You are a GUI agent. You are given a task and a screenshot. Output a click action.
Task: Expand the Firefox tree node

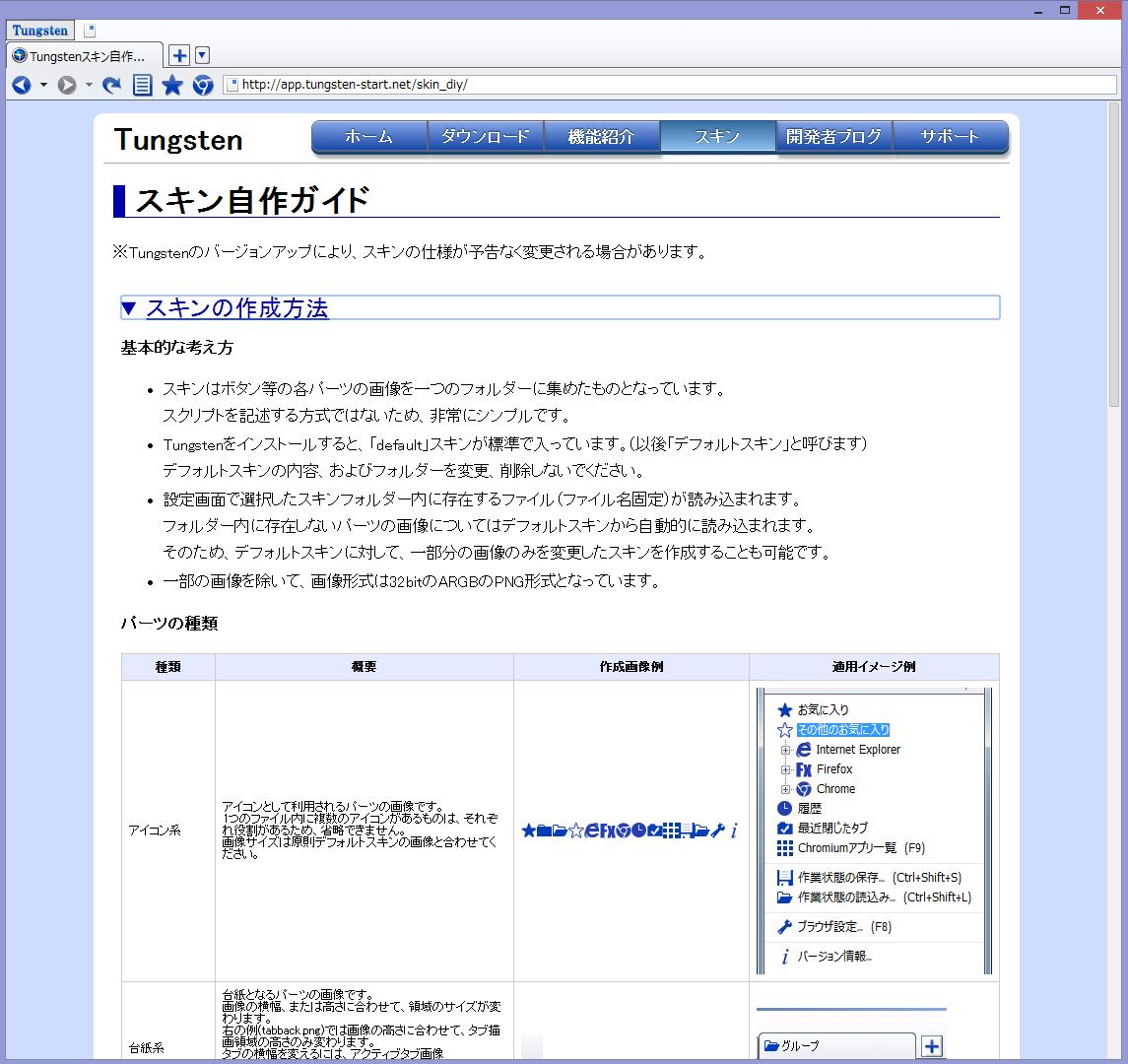[785, 769]
